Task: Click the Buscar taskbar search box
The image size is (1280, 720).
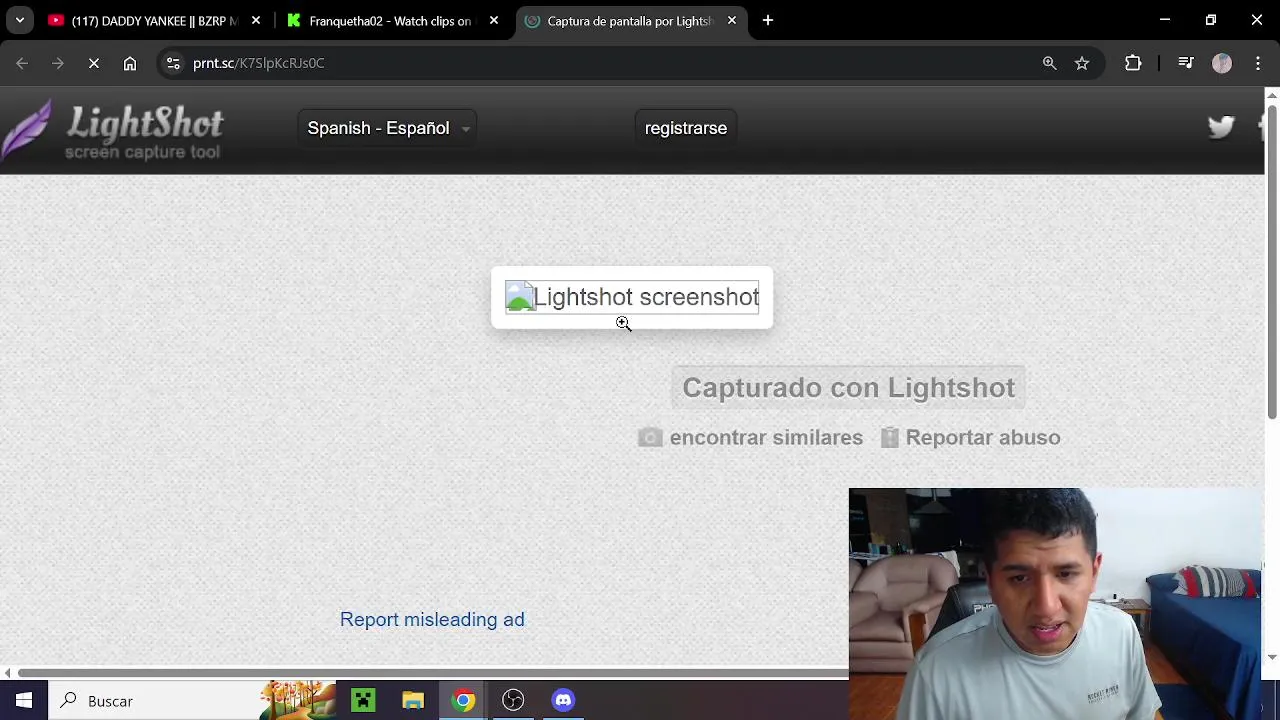Action: pos(192,701)
